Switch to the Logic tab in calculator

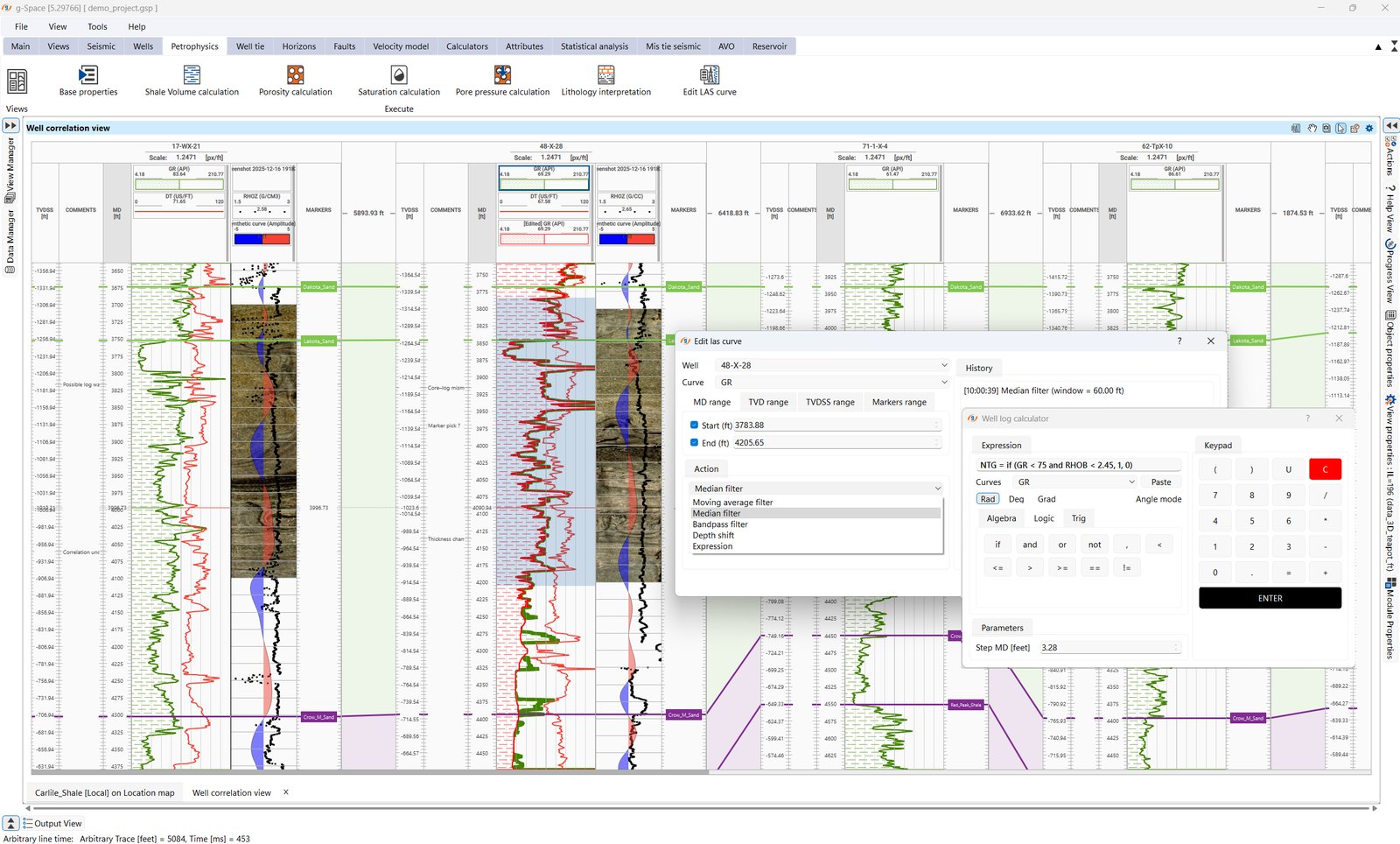click(x=1044, y=518)
